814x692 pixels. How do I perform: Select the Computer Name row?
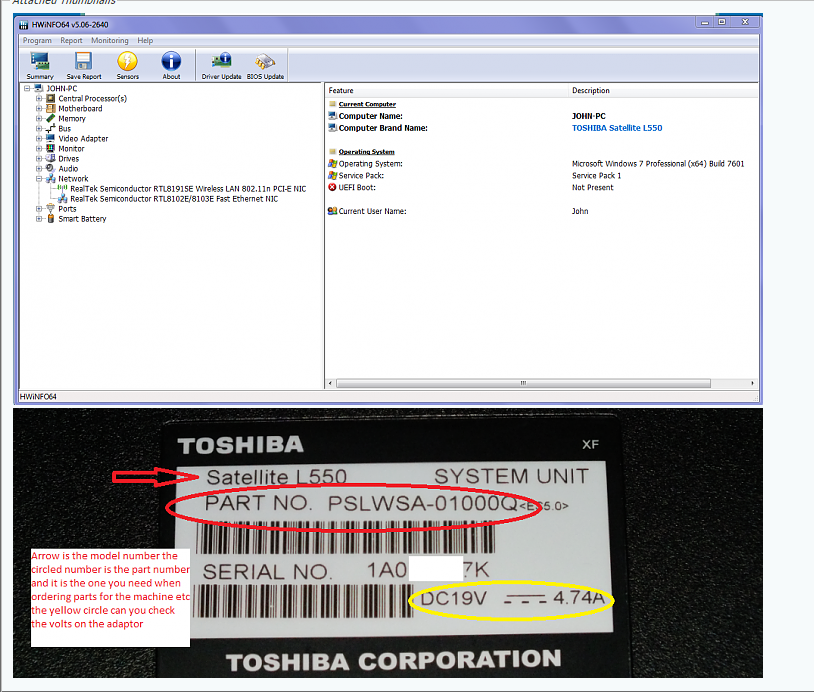(541, 116)
